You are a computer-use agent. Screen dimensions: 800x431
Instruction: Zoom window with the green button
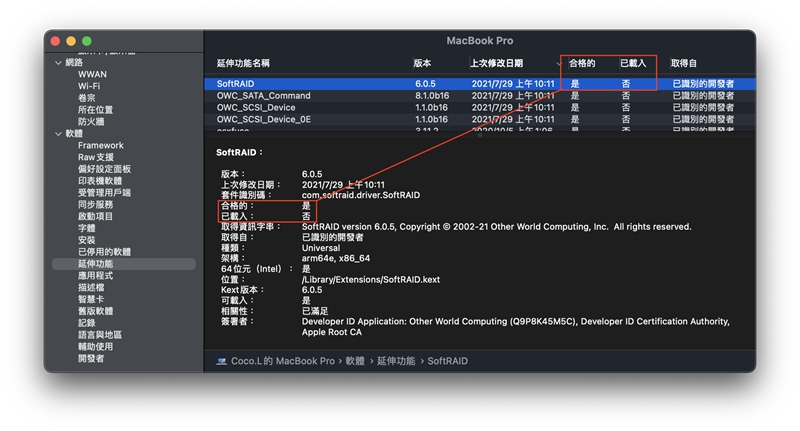(87, 41)
